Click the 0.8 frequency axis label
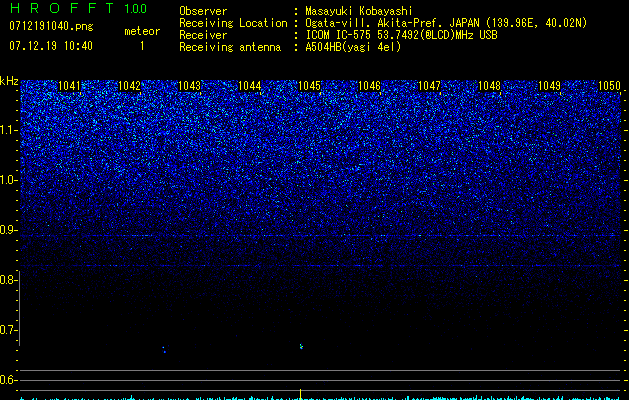Screen dimensions: 629x400 pyautogui.click(x=8, y=280)
